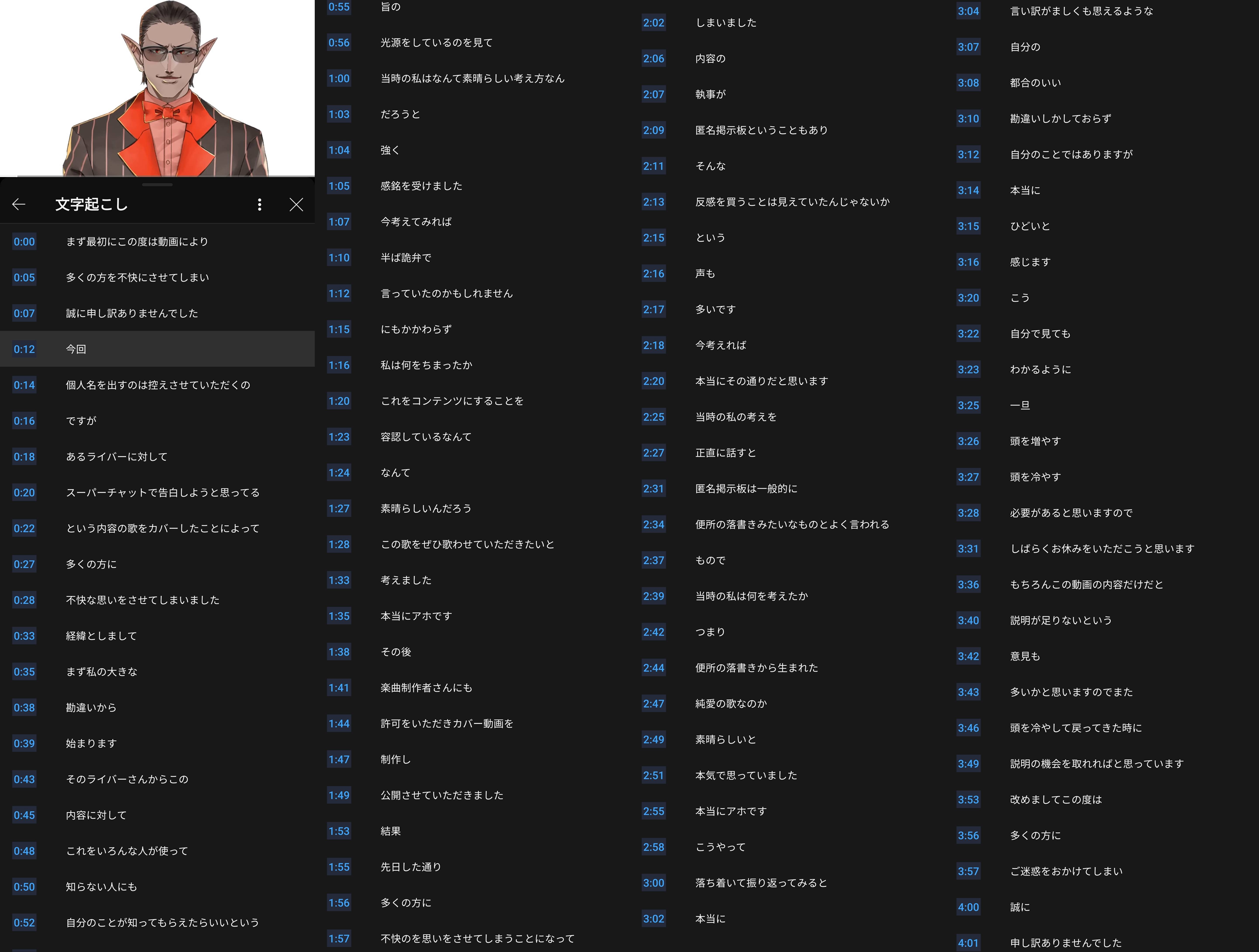Select the highlighted 0:12 今回 row

tap(157, 349)
